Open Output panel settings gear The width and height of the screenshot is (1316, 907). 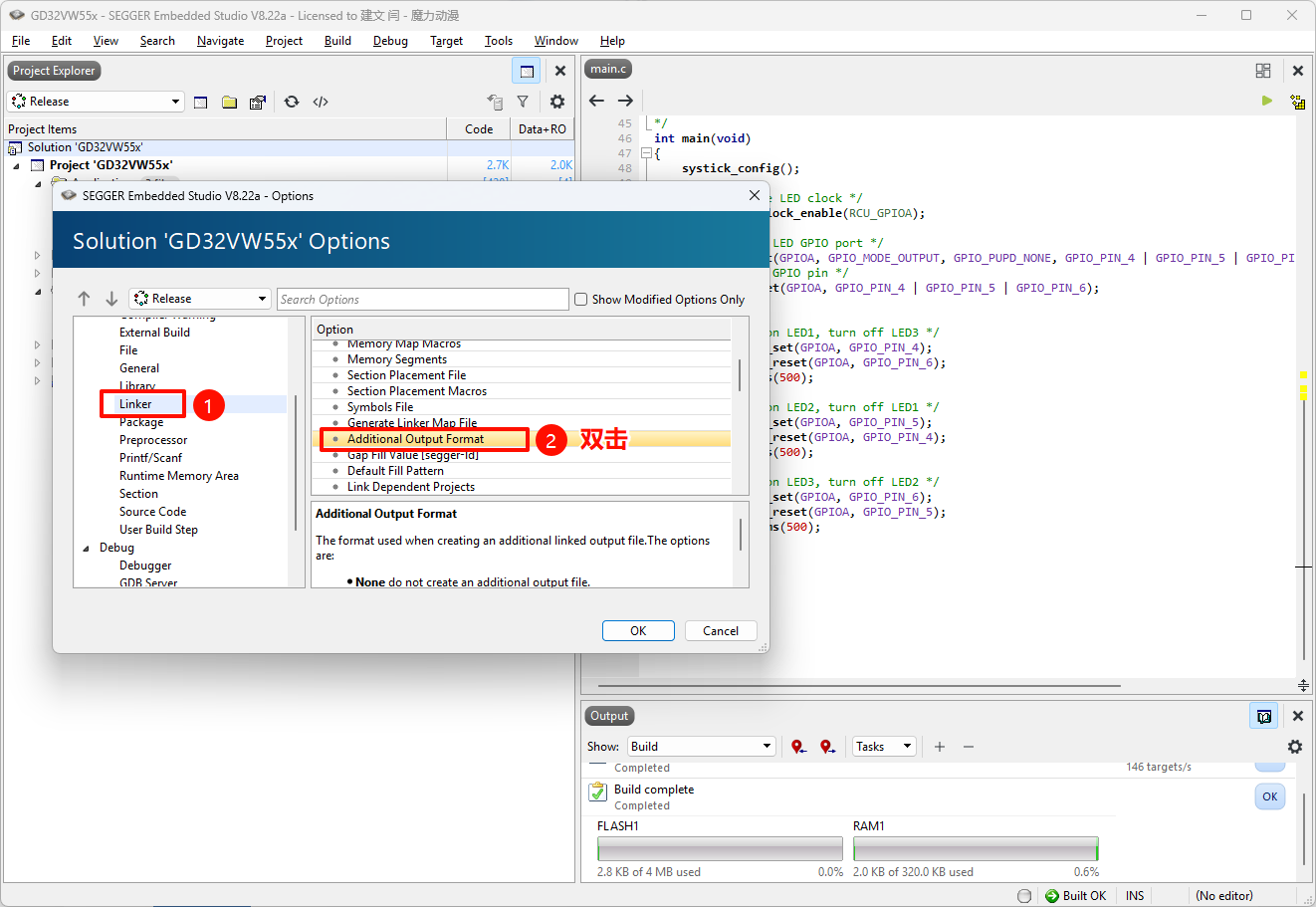[x=1294, y=747]
